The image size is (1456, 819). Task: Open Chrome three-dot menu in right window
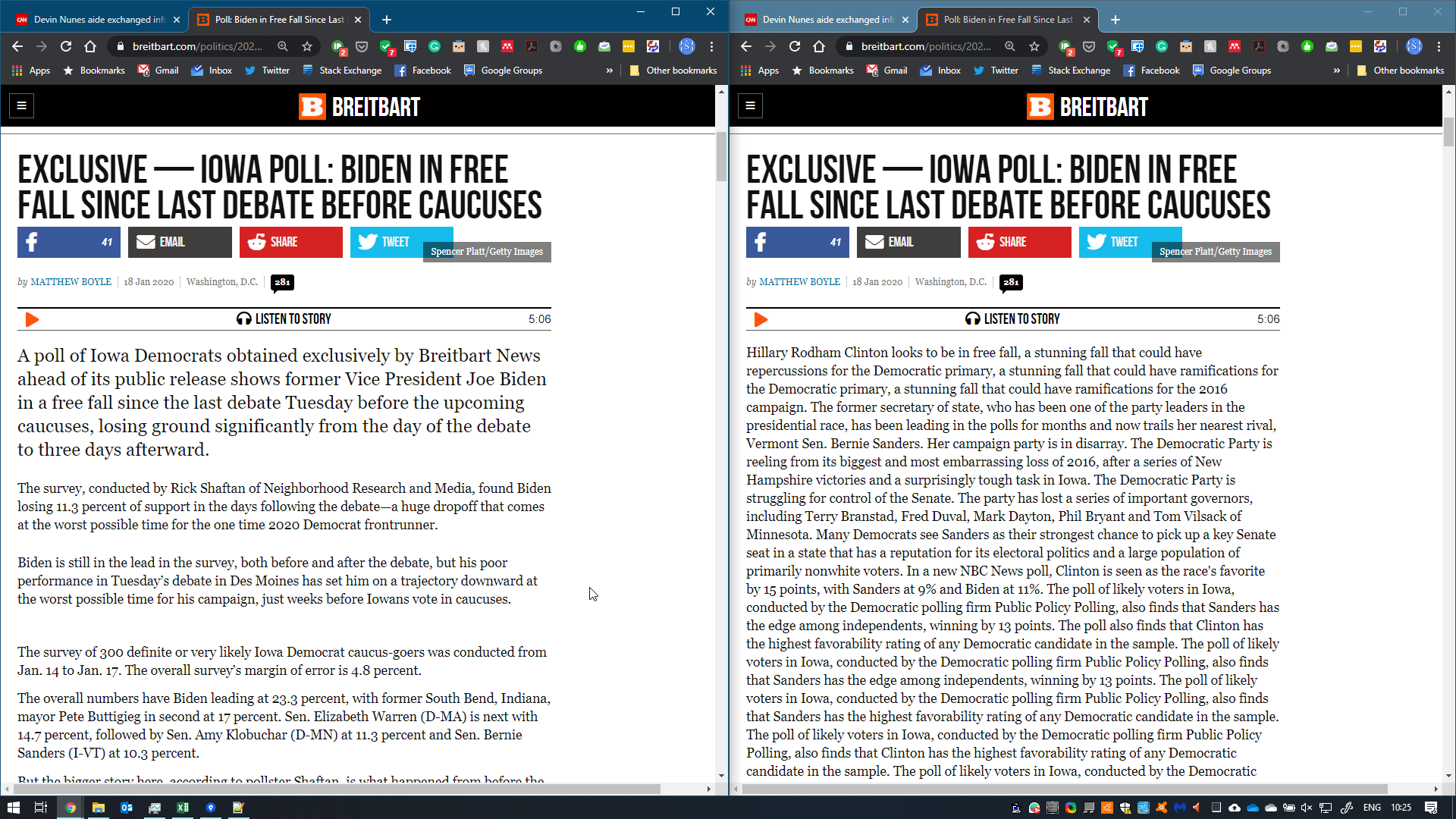(x=1439, y=46)
